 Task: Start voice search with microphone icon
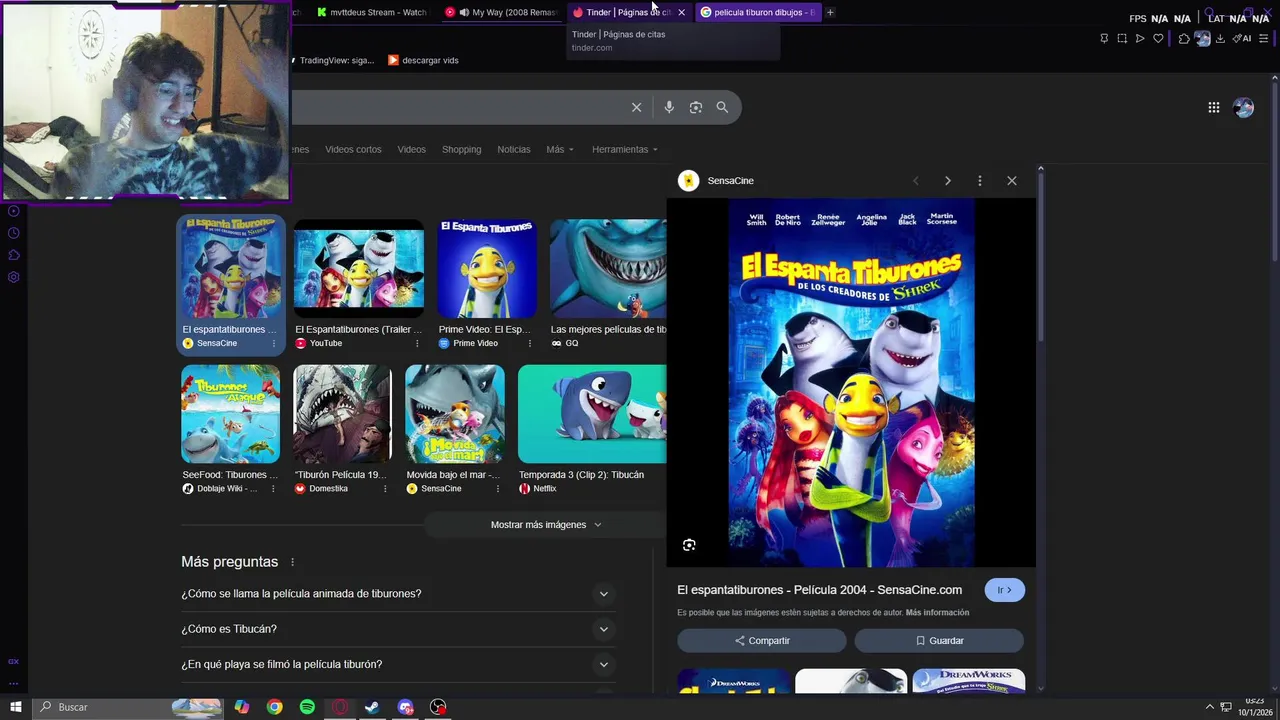[669, 107]
